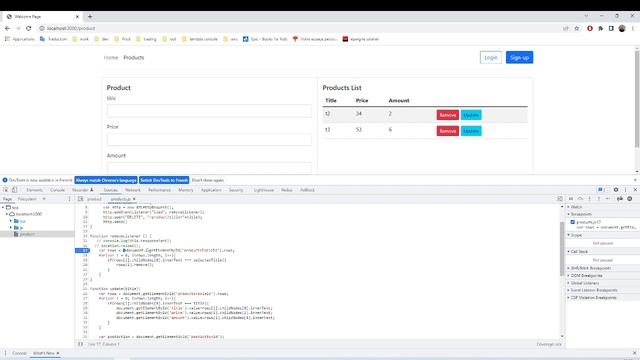This screenshot has width=640, height=360.
Task: Click the Opera extension icon
Action: [x=590, y=28]
